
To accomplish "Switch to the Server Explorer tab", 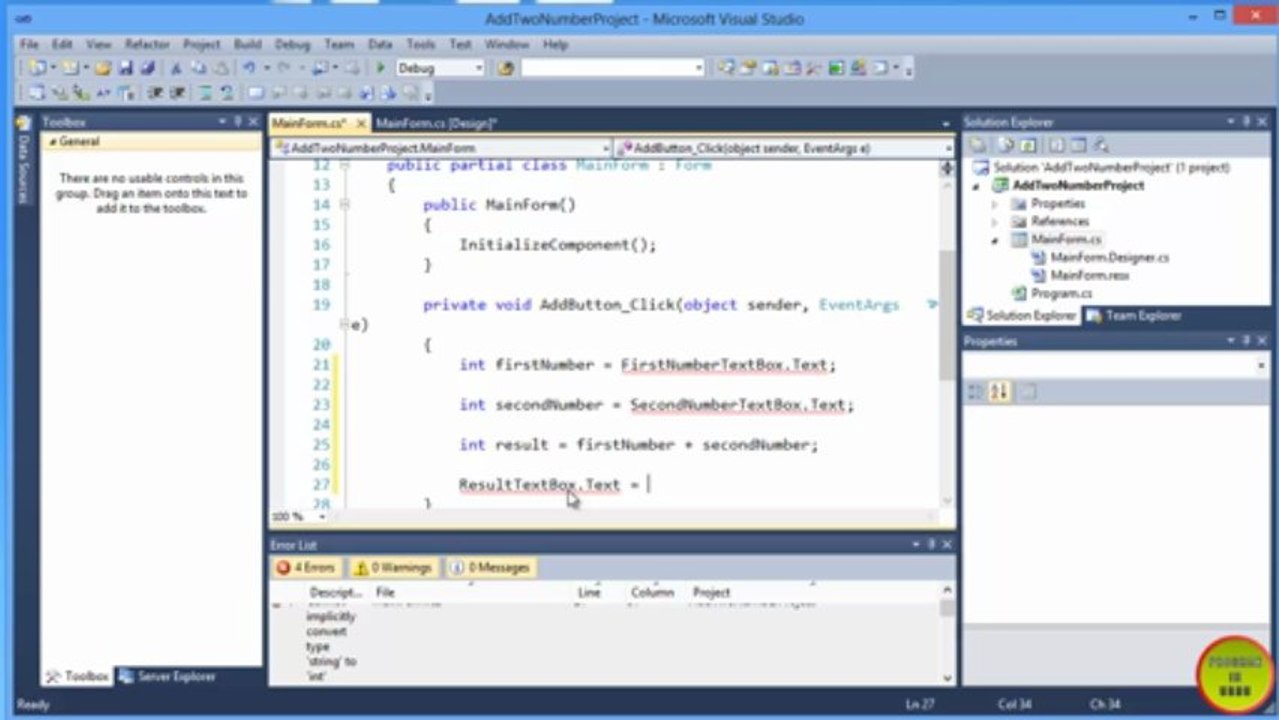I will click(167, 677).
